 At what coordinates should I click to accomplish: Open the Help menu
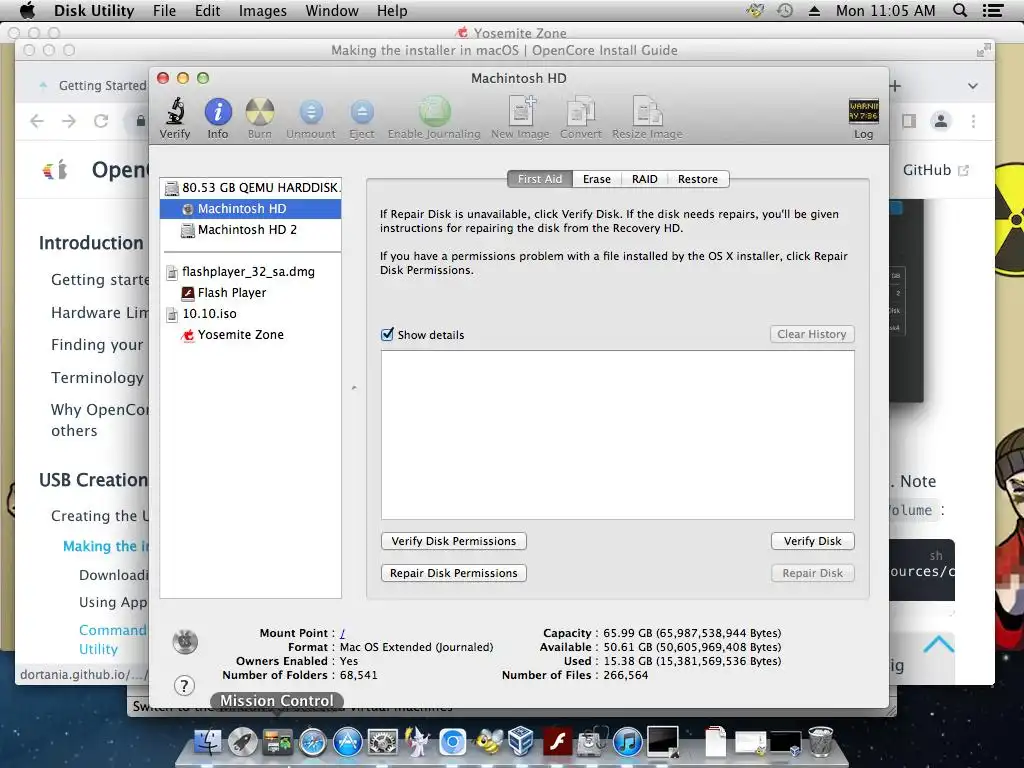click(392, 10)
